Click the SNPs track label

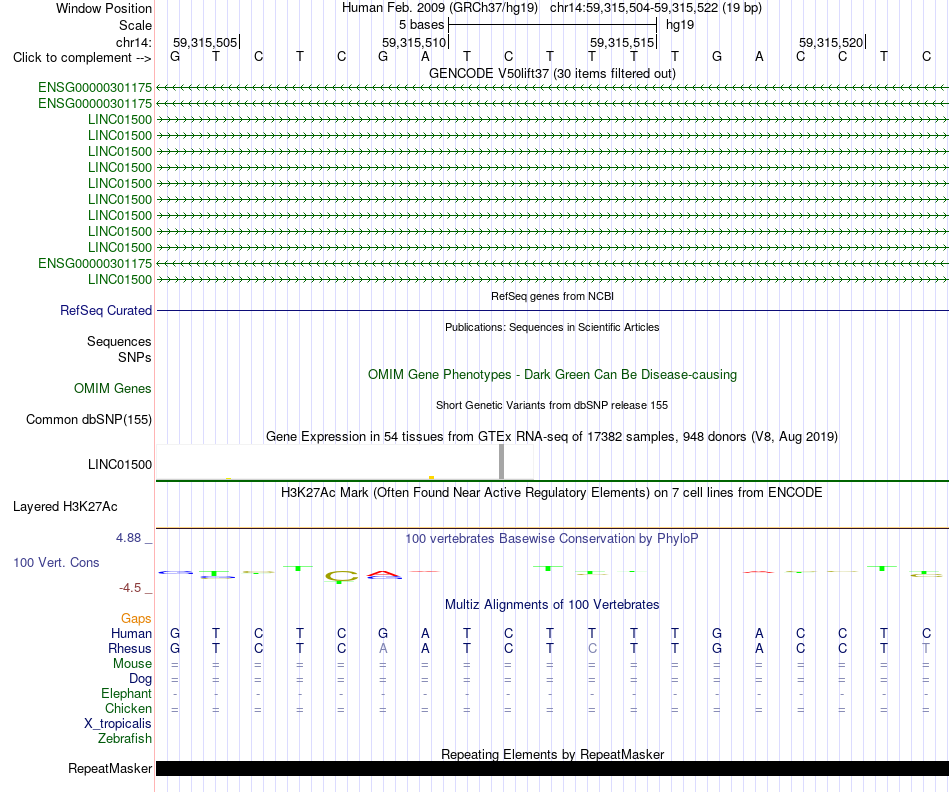[135, 358]
